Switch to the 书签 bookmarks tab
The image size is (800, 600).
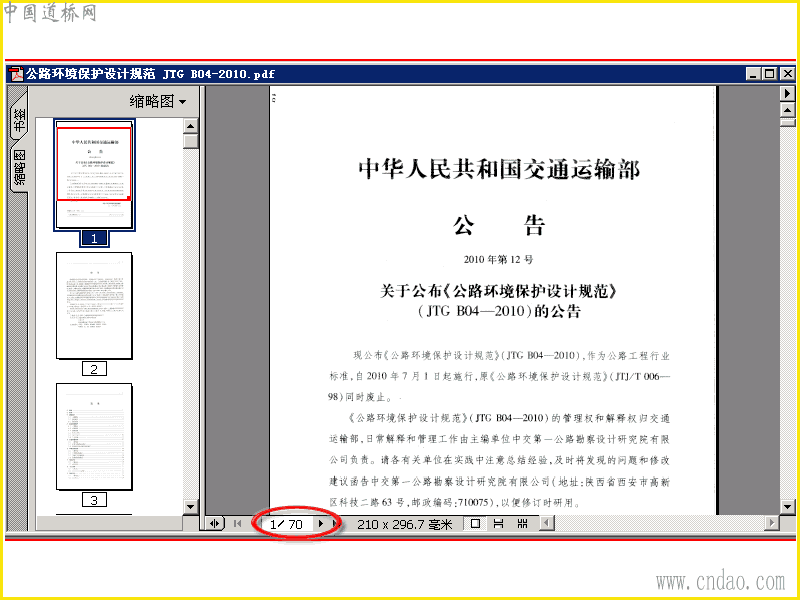click(x=19, y=119)
